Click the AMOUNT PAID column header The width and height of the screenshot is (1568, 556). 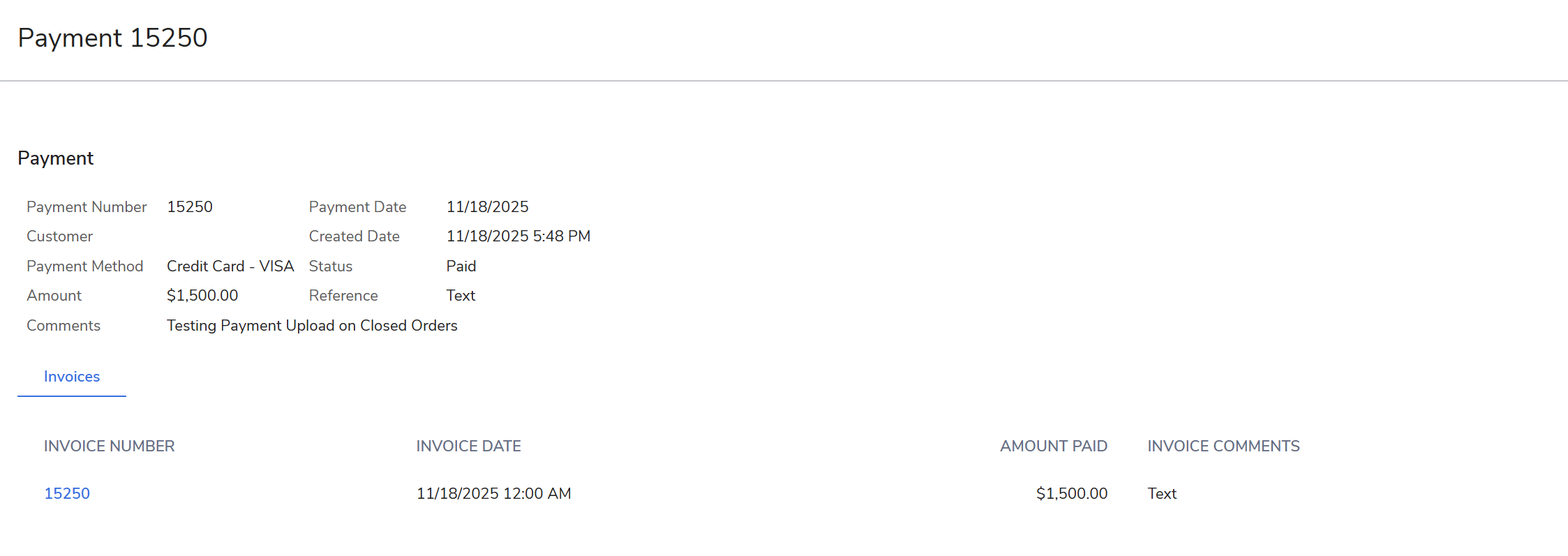1053,446
